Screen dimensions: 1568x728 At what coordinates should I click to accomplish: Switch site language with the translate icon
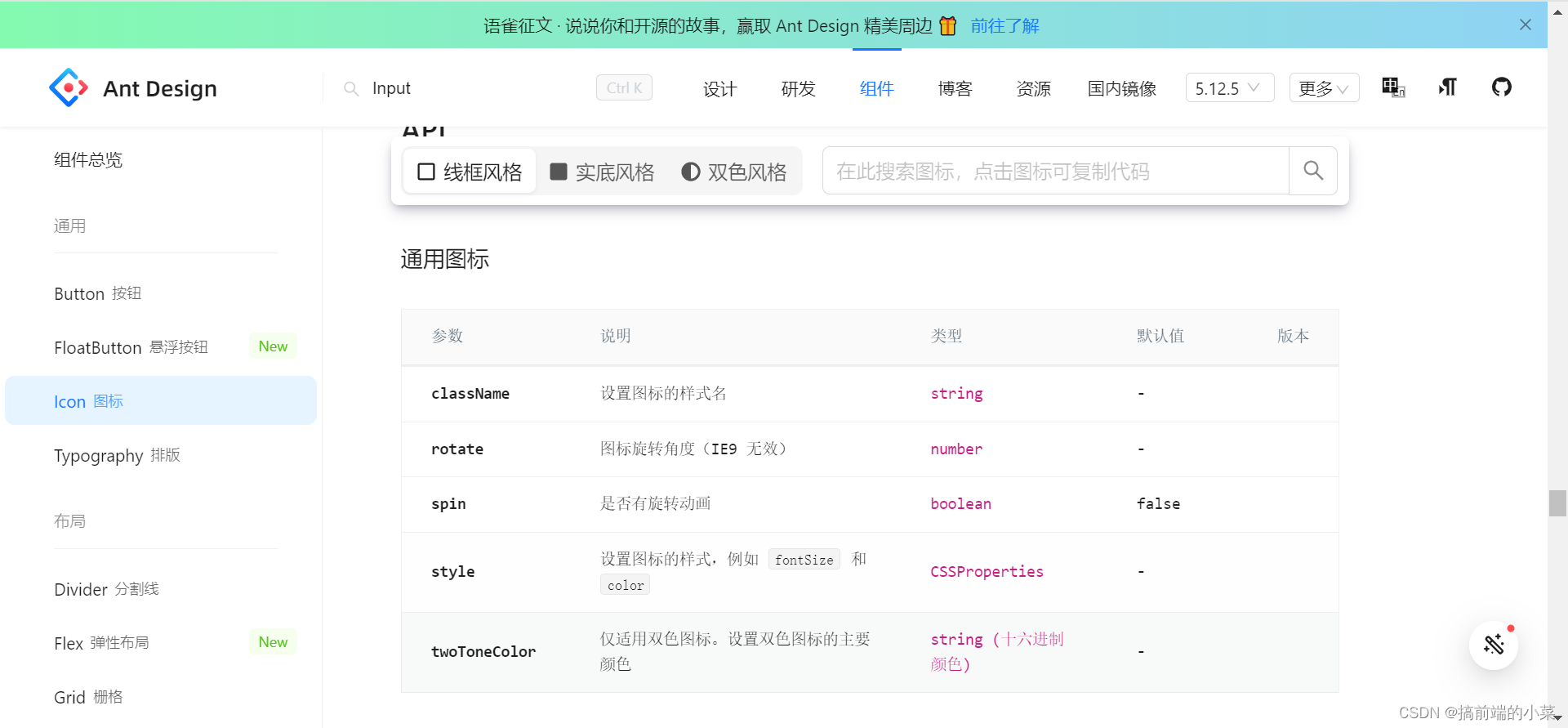point(1393,87)
